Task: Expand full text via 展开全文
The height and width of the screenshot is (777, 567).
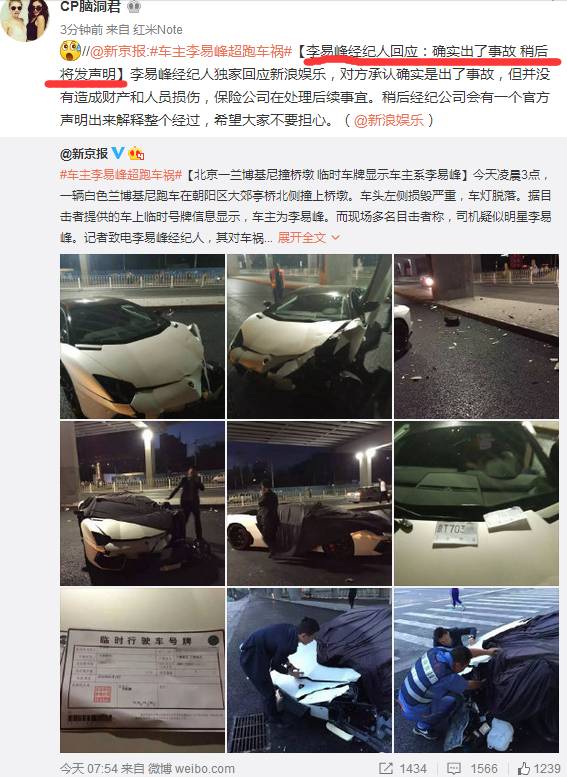Action: point(302,237)
